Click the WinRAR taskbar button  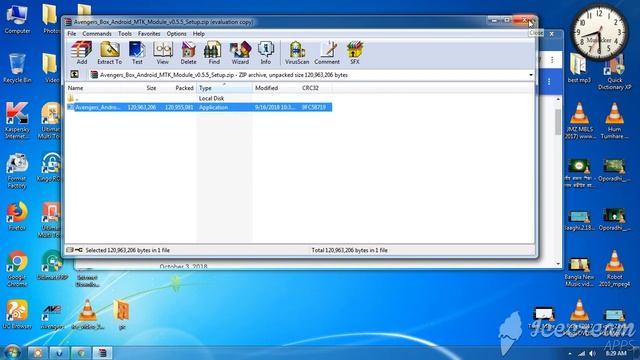102,352
